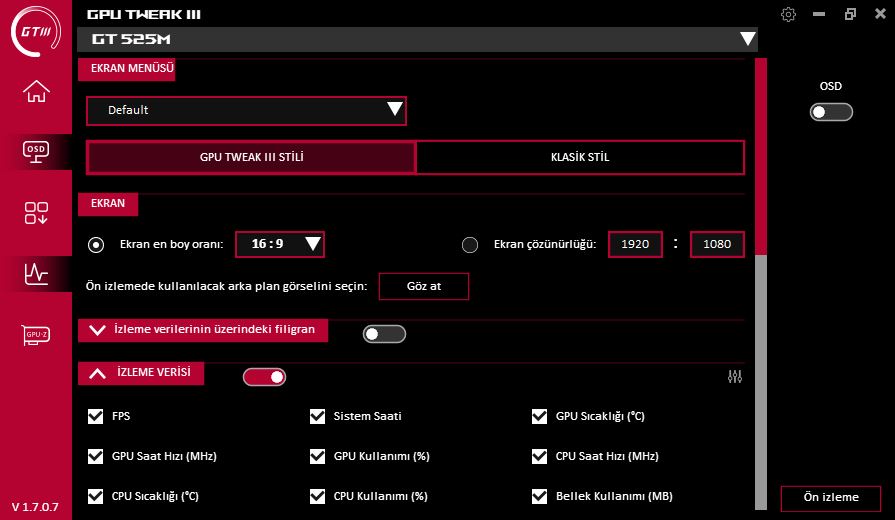Toggle the OSD switch on
Viewport: 895px width, 520px height.
(831, 112)
